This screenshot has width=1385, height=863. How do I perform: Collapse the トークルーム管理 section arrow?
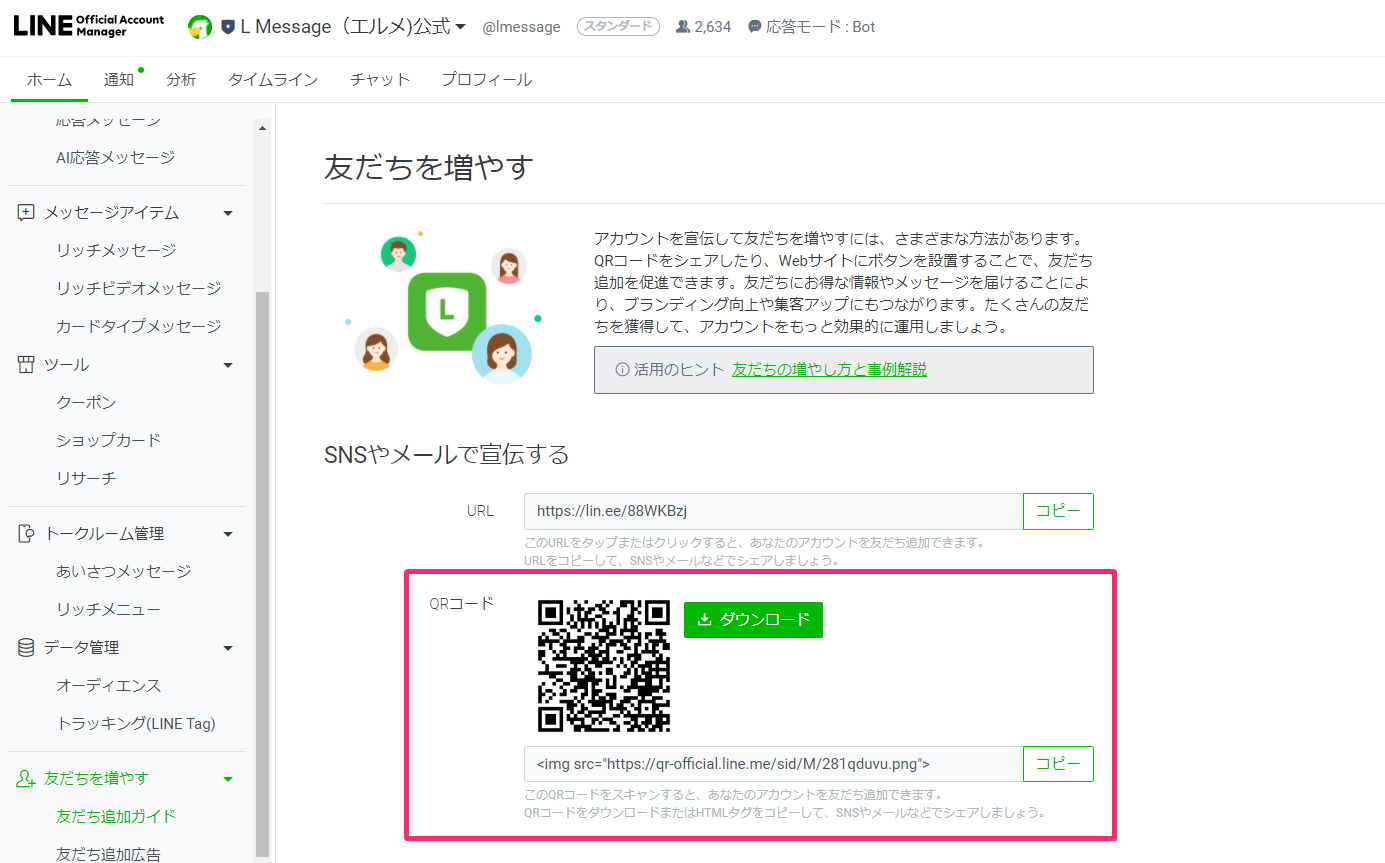228,534
